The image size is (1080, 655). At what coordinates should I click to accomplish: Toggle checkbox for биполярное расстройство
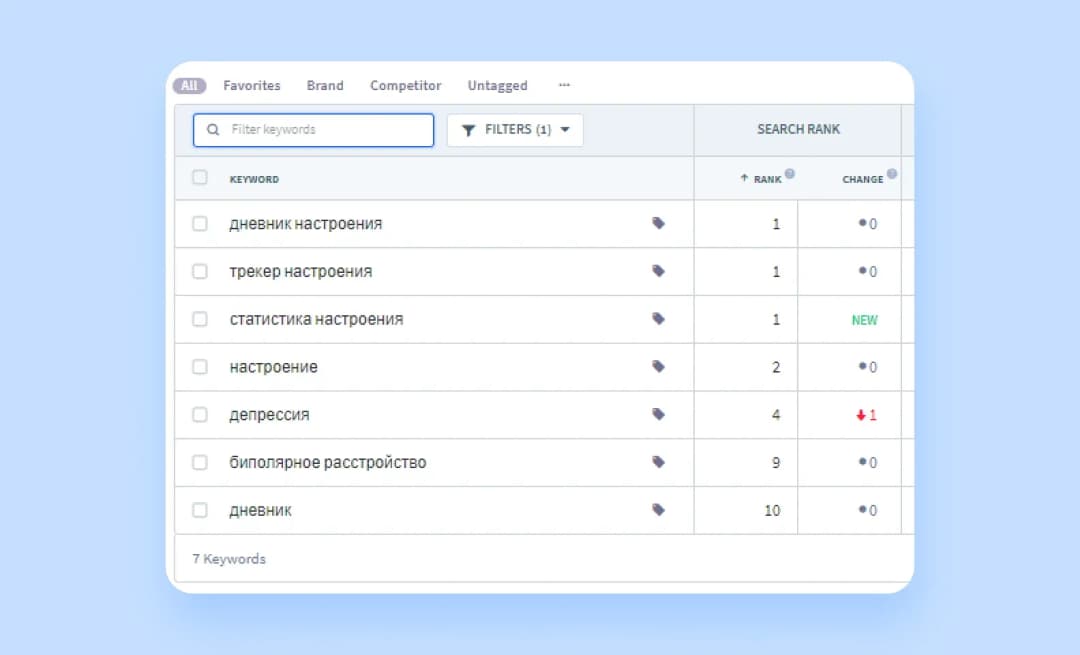[x=200, y=462]
